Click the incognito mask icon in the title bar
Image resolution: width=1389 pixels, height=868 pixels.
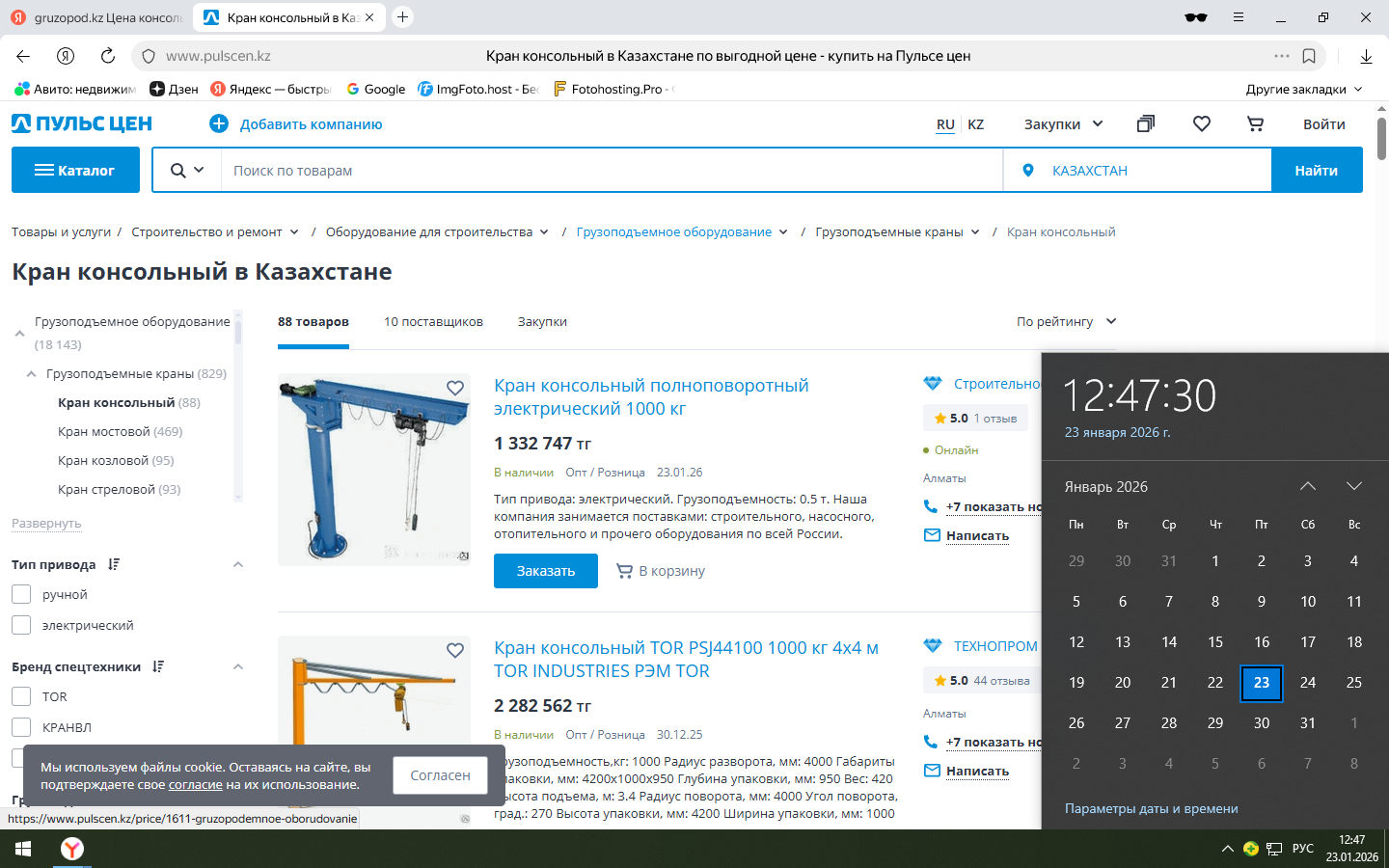tap(1196, 17)
